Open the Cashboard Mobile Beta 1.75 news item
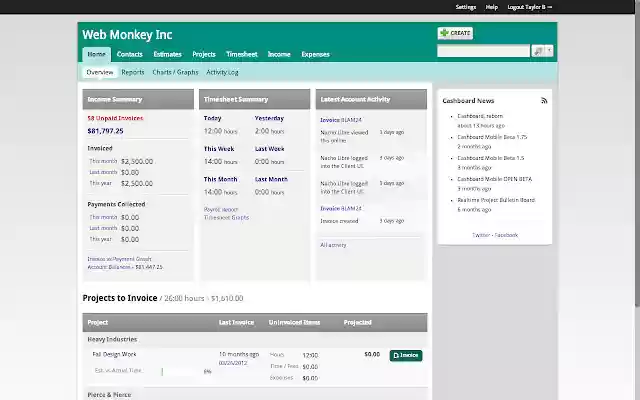 tap(492, 137)
